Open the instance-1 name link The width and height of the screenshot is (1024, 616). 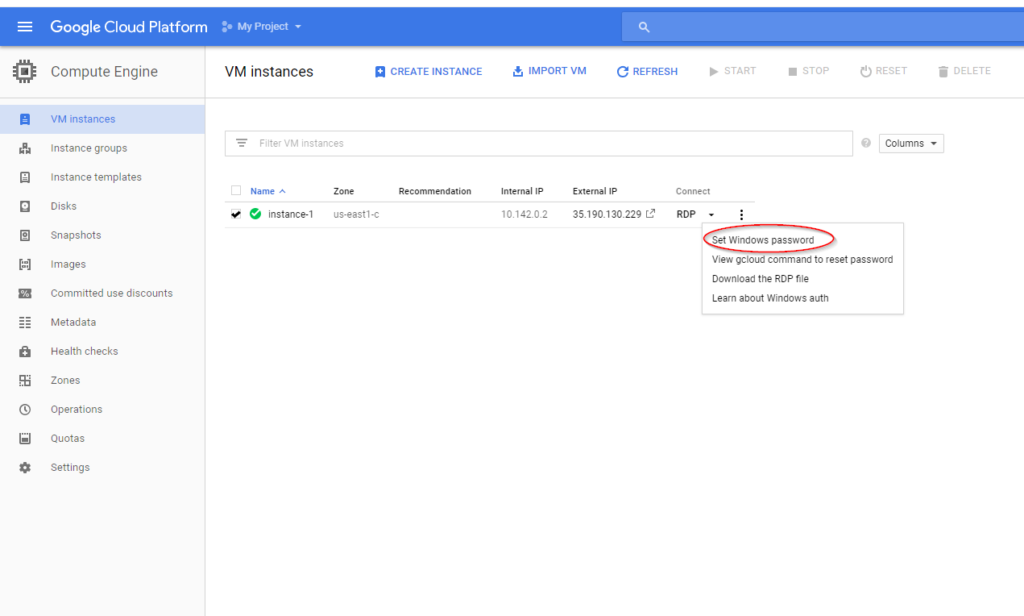point(291,214)
